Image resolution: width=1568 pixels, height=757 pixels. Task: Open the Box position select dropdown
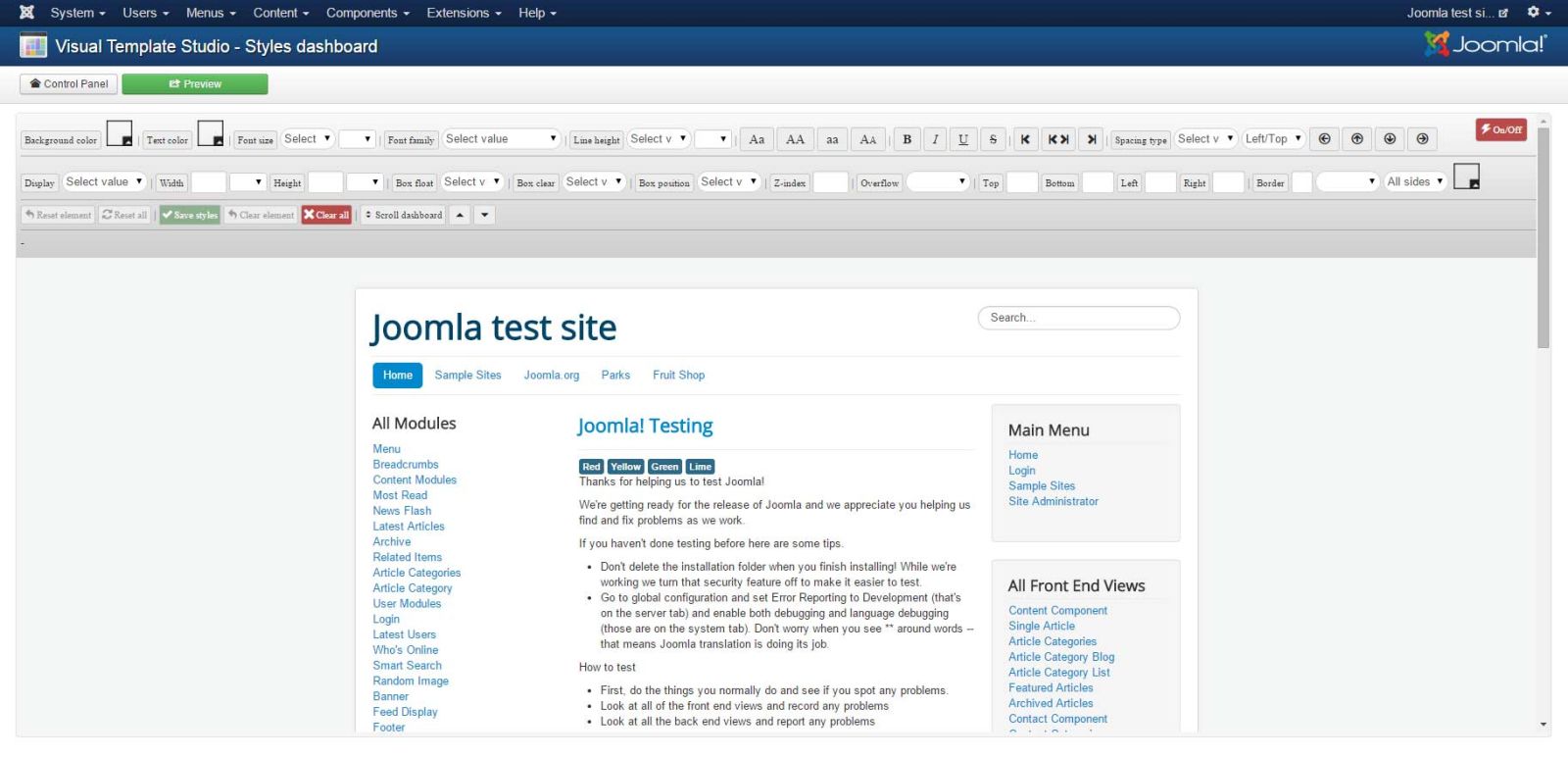coord(729,182)
